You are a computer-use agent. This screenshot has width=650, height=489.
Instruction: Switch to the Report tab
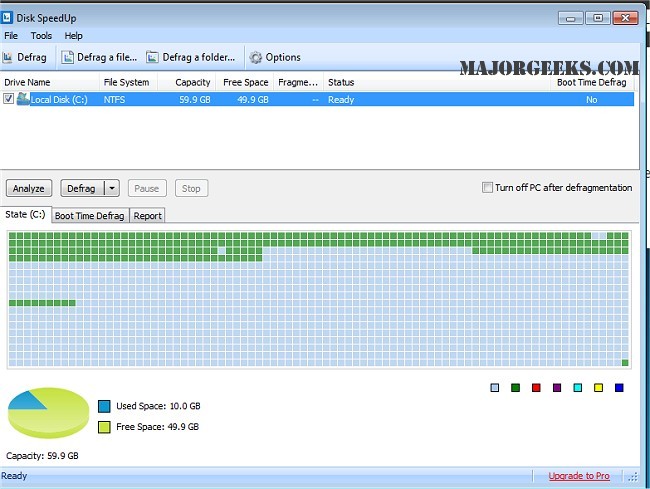pos(147,215)
